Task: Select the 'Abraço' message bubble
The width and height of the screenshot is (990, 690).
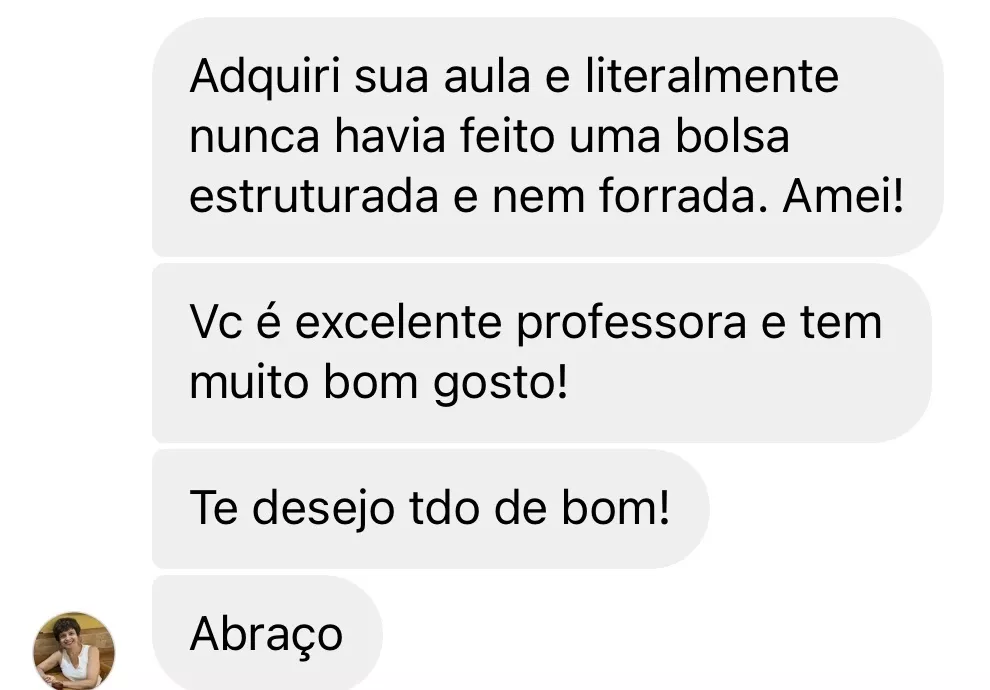Action: click(x=267, y=633)
